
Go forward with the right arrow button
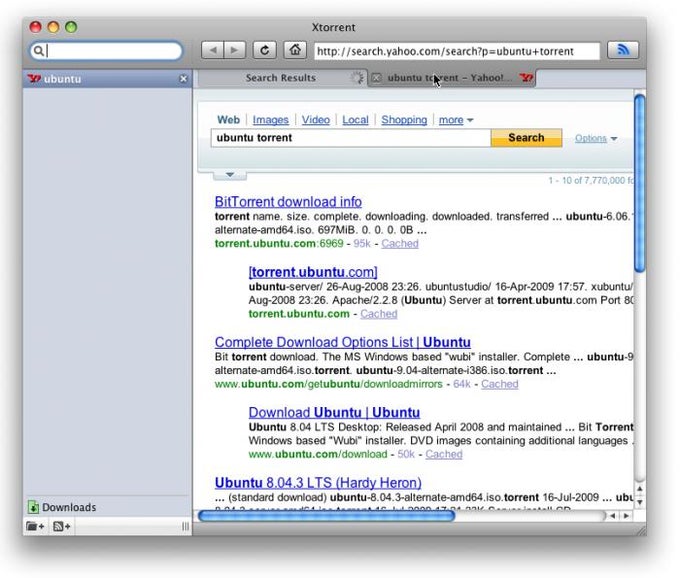point(235,51)
